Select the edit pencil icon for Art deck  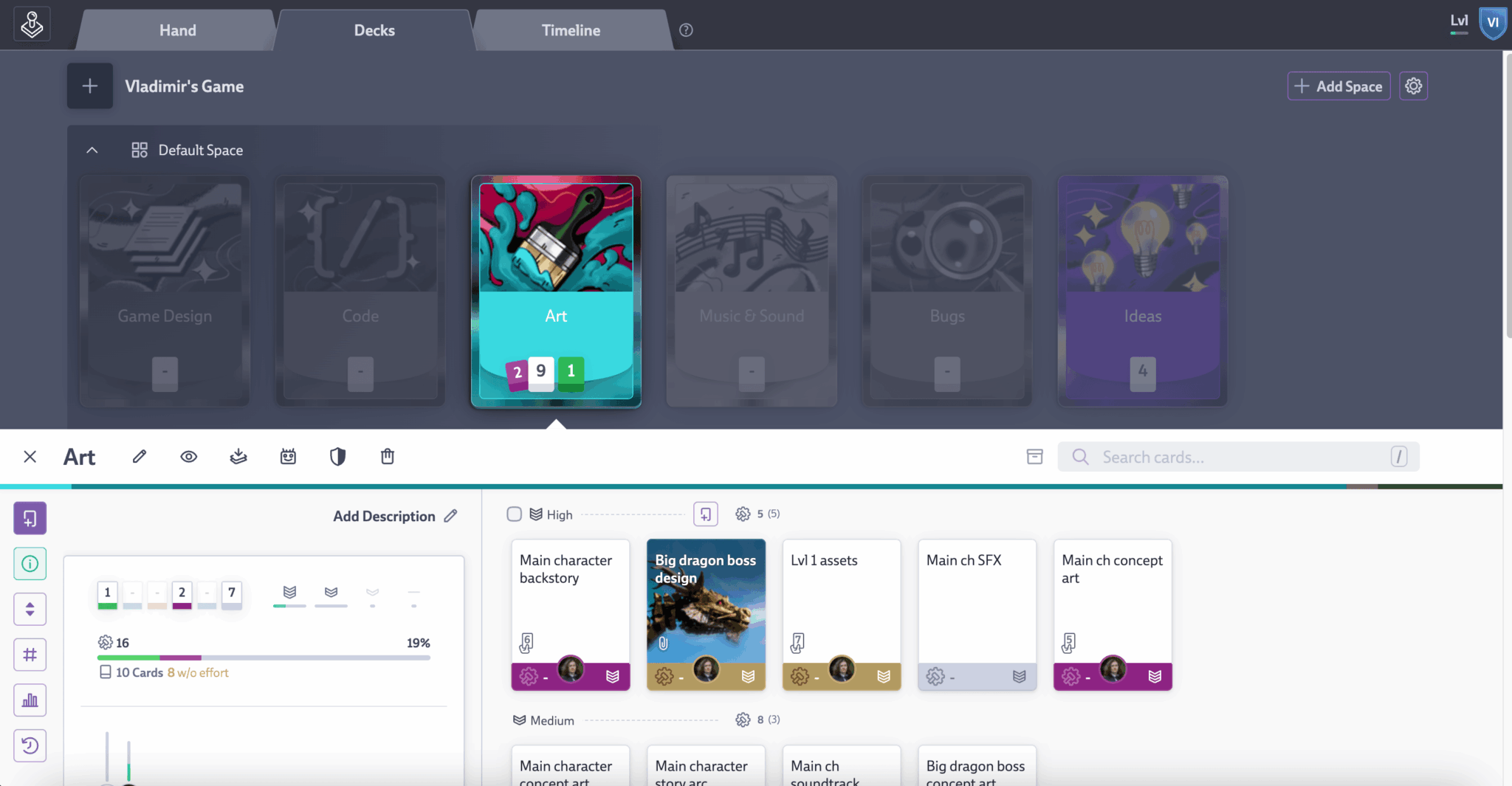click(x=139, y=456)
